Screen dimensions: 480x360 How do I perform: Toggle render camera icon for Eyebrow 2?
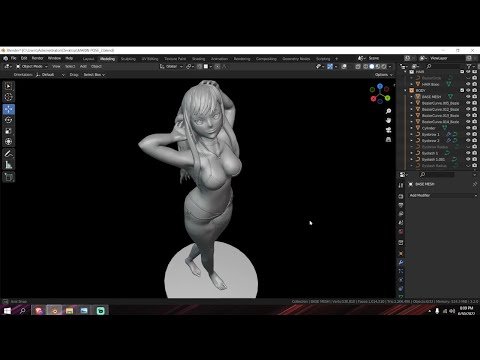pyautogui.click(x=474, y=141)
